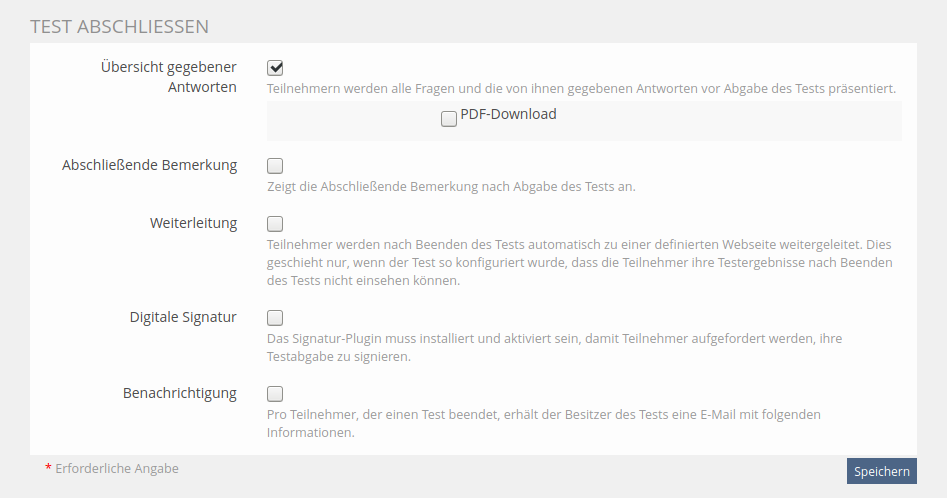Image resolution: width=947 pixels, height=498 pixels.
Task: Enable the PDF-Download checkbox
Action: click(x=449, y=119)
